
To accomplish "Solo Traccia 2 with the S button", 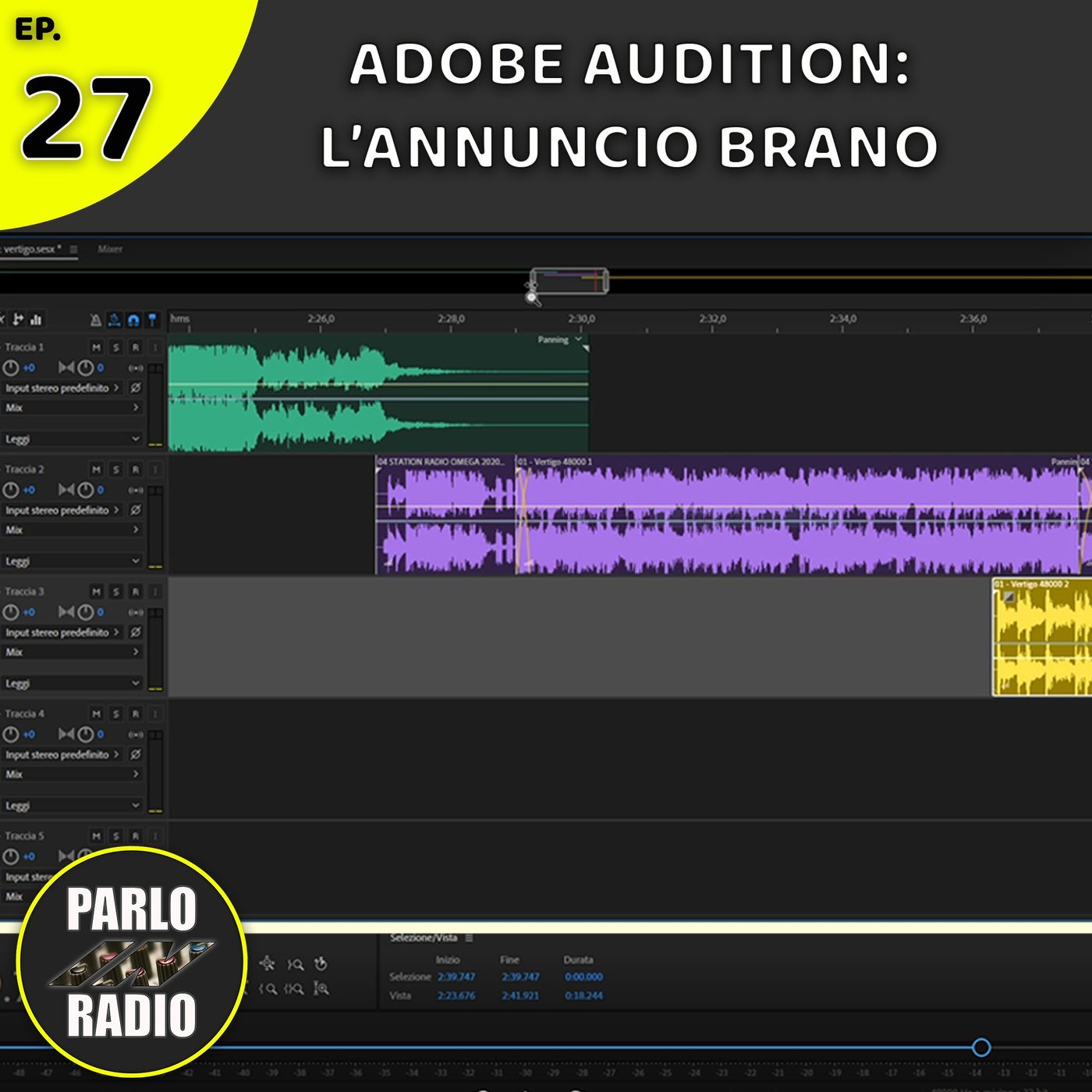I will pyautogui.click(x=116, y=470).
